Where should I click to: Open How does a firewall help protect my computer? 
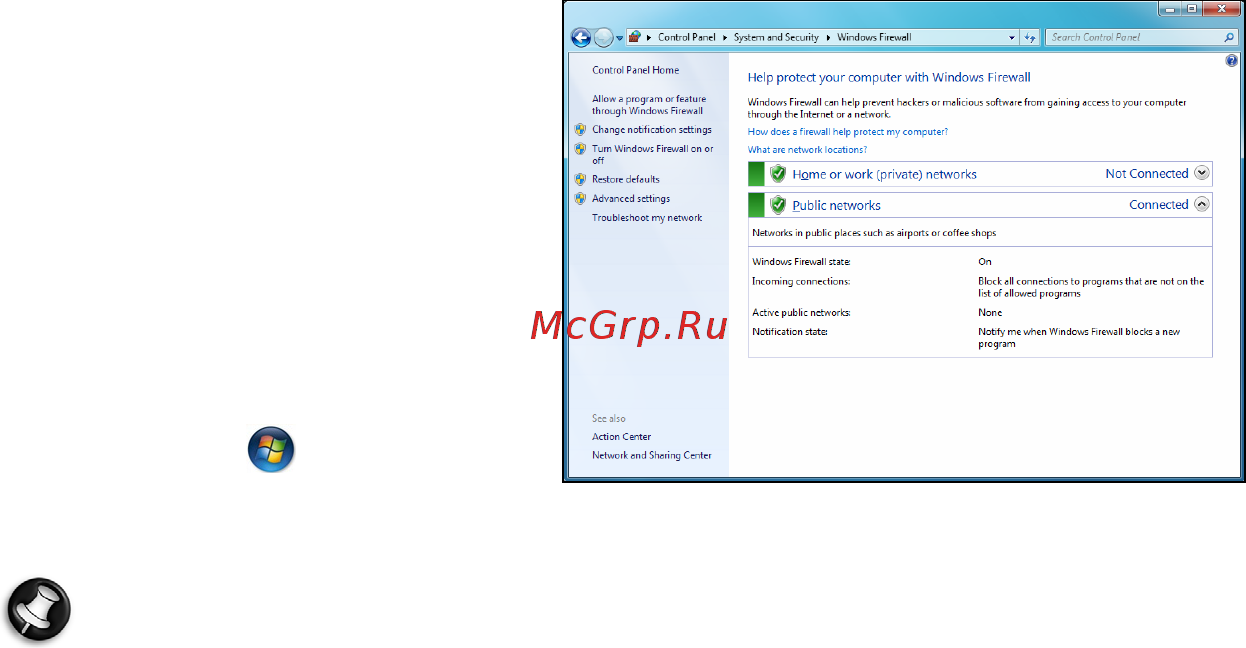coord(848,131)
